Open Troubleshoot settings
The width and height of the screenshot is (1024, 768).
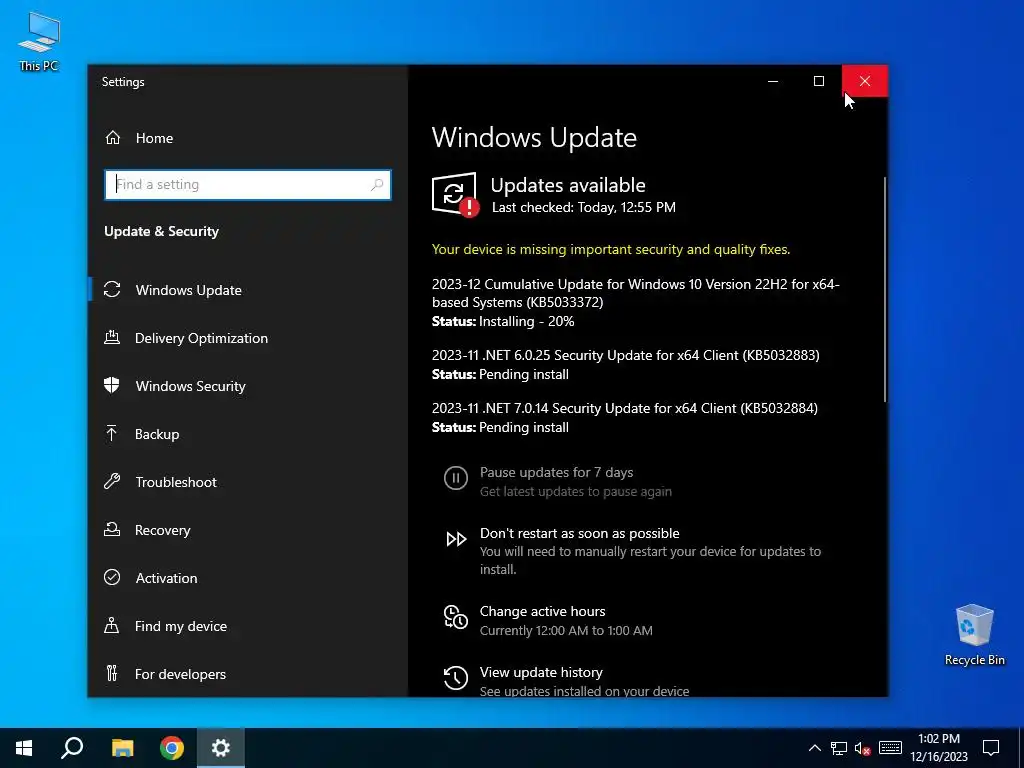point(248,482)
